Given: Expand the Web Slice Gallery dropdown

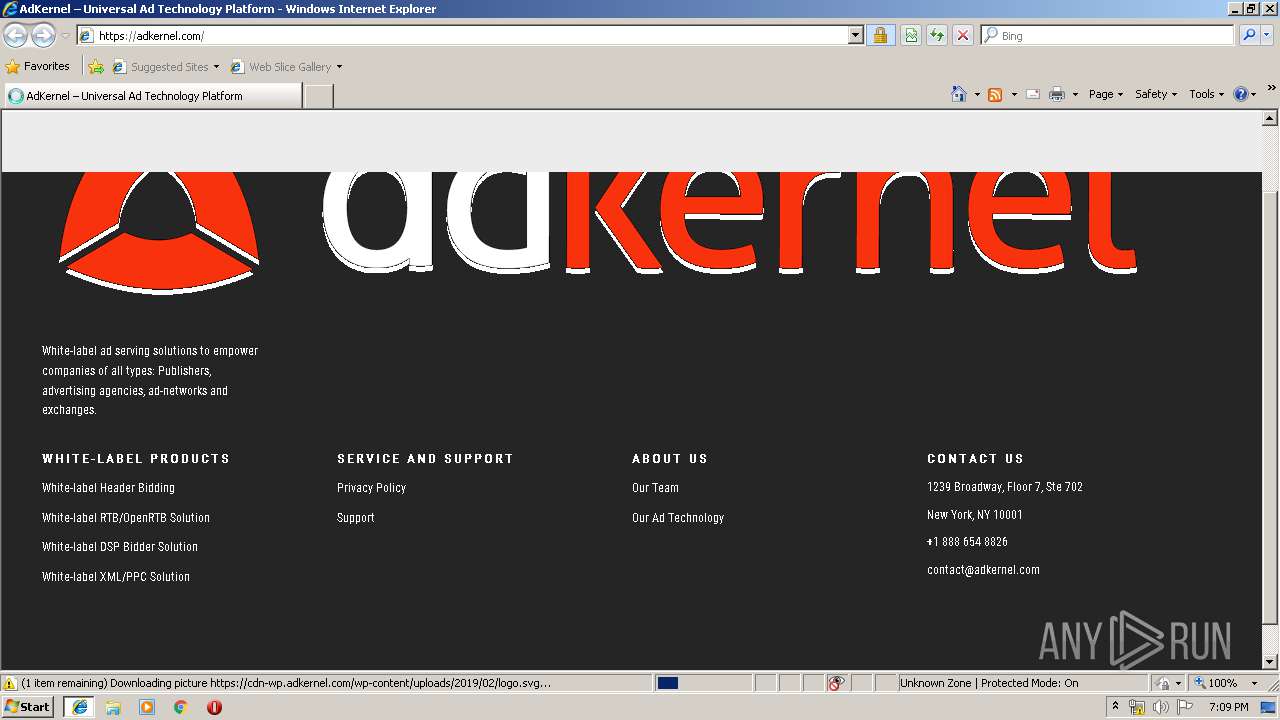Looking at the screenshot, I should pos(339,67).
